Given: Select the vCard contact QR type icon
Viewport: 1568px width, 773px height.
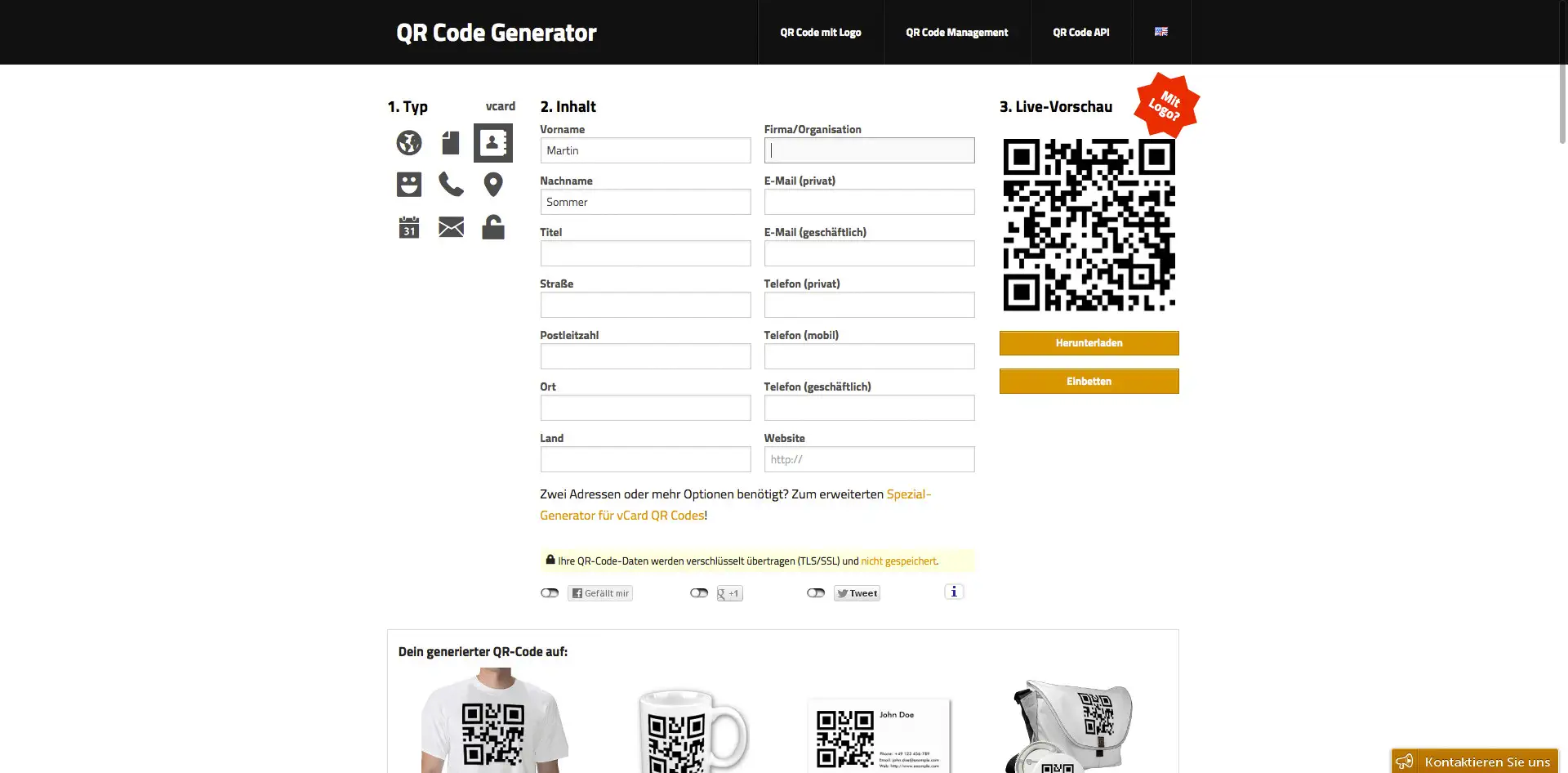Looking at the screenshot, I should point(493,143).
